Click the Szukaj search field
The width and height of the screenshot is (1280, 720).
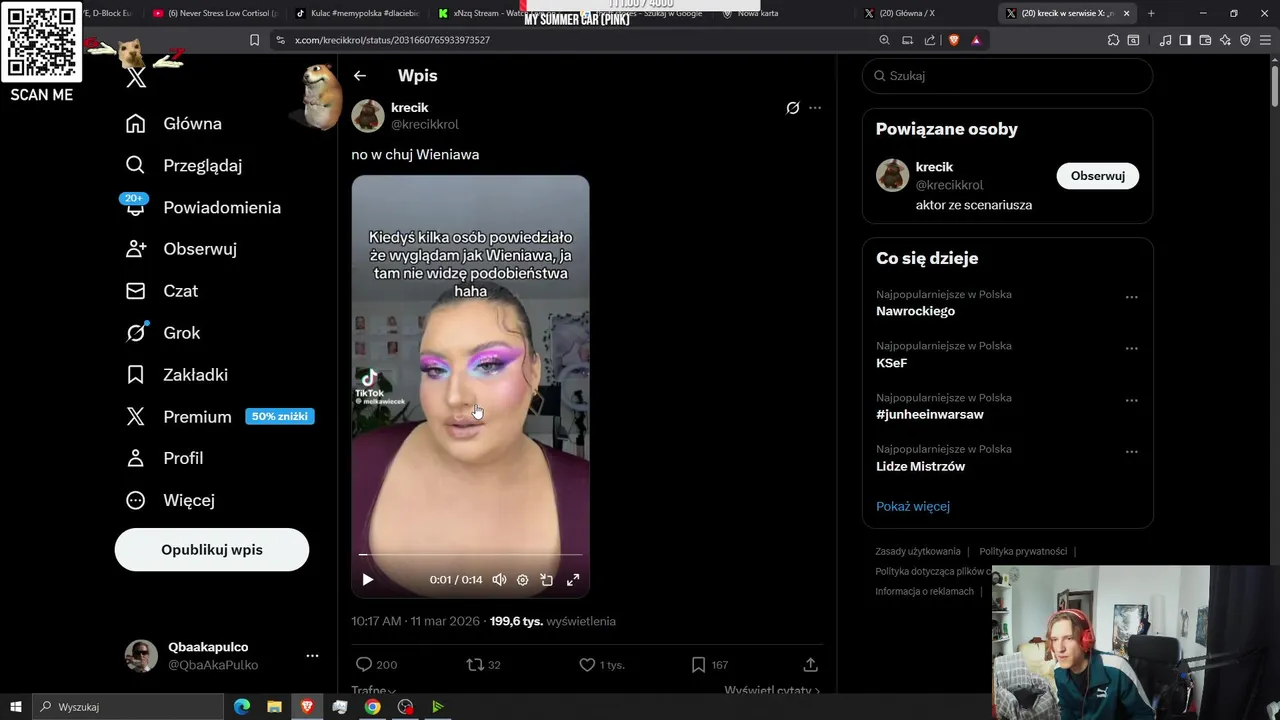[x=1008, y=76]
